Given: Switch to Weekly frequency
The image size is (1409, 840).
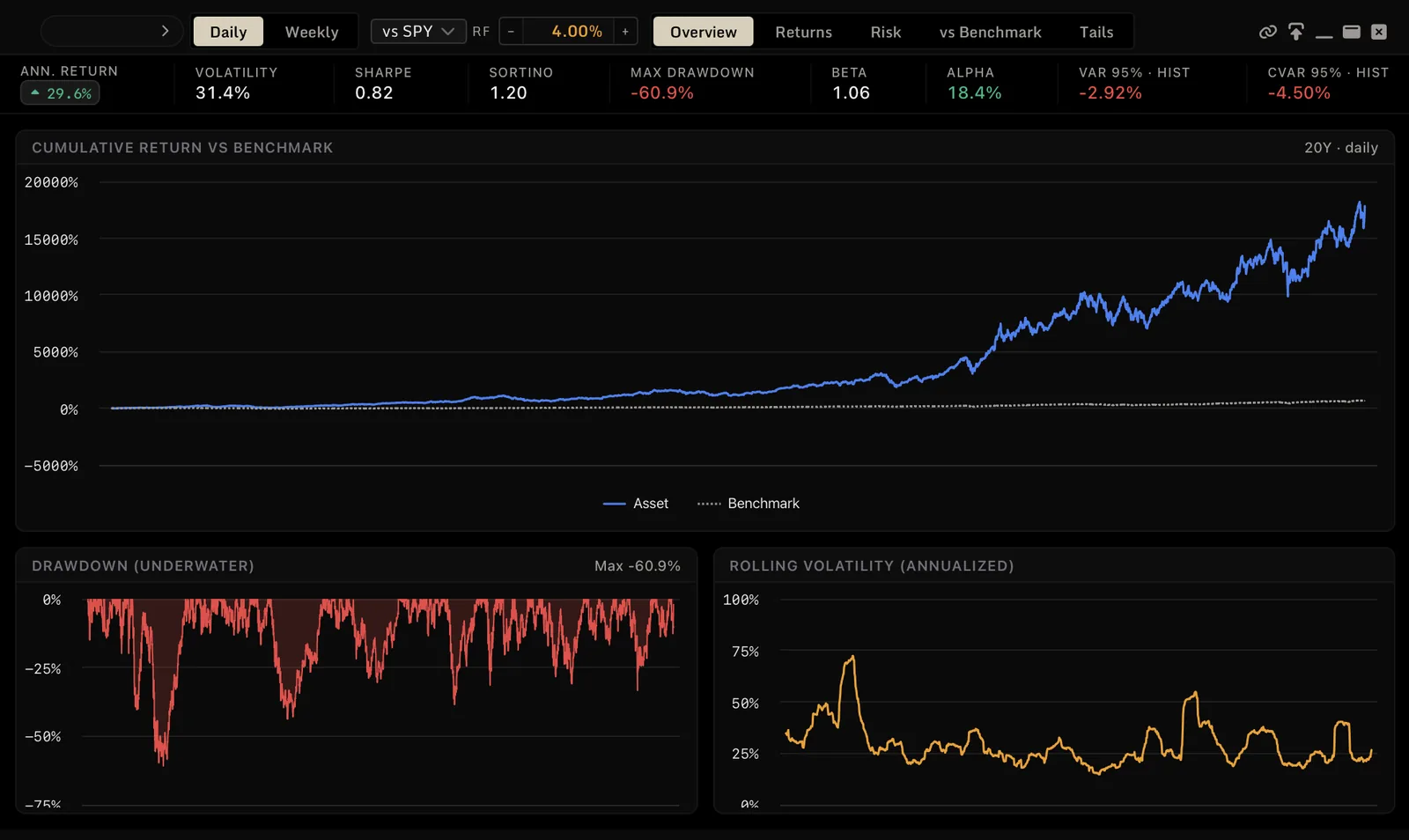Looking at the screenshot, I should pyautogui.click(x=312, y=32).
